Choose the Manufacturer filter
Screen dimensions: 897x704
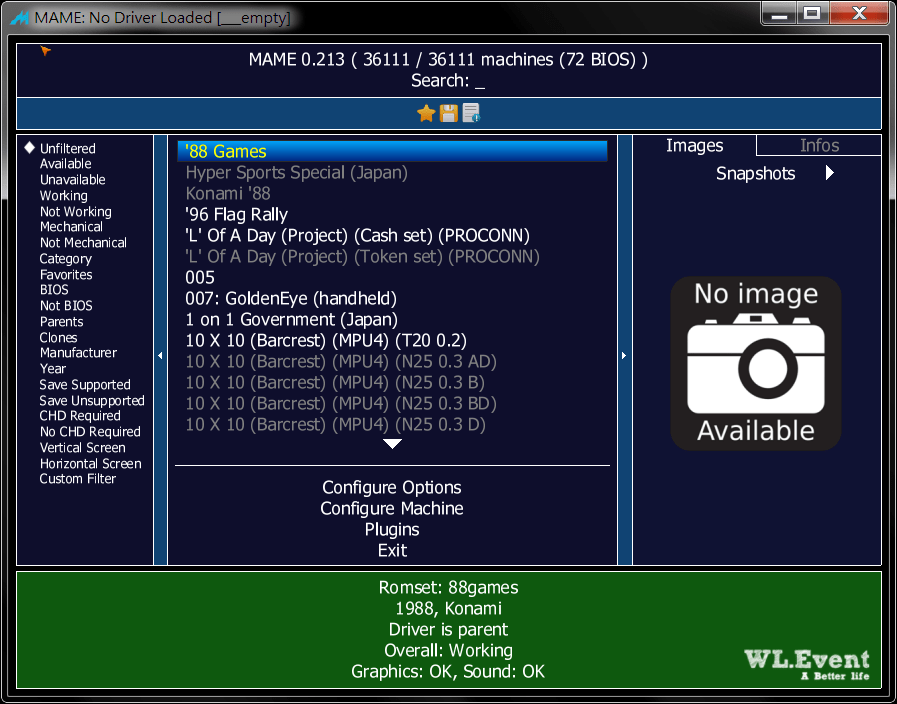coord(78,353)
